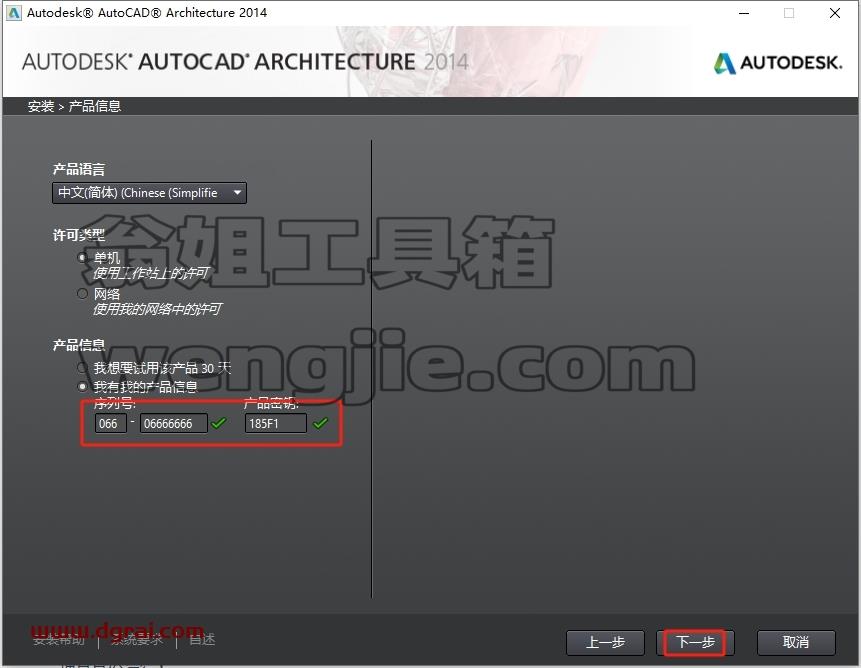Click the serial number field 06666666
This screenshot has width=861, height=668.
pos(174,423)
